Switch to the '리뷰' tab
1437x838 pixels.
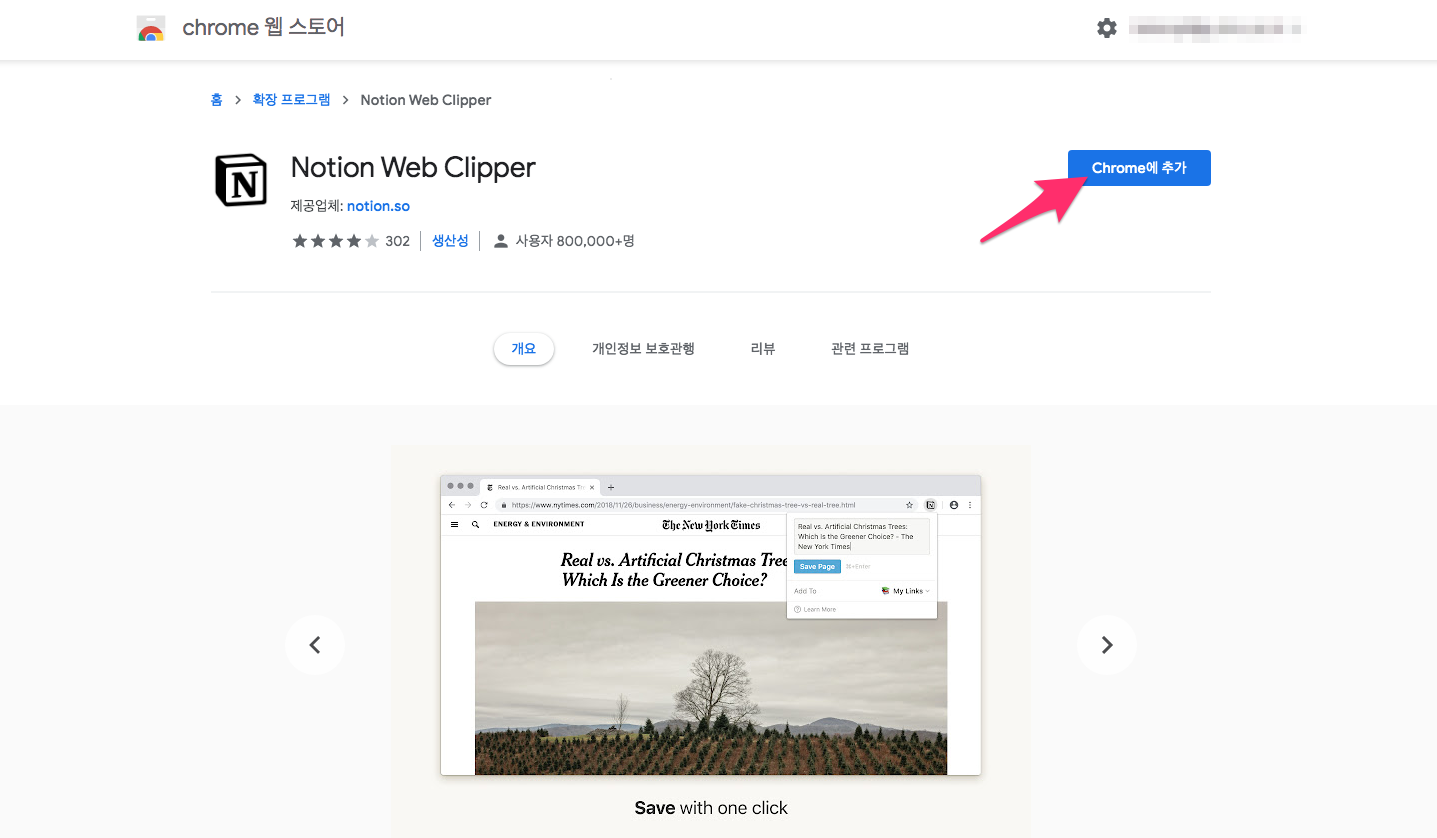(x=763, y=348)
